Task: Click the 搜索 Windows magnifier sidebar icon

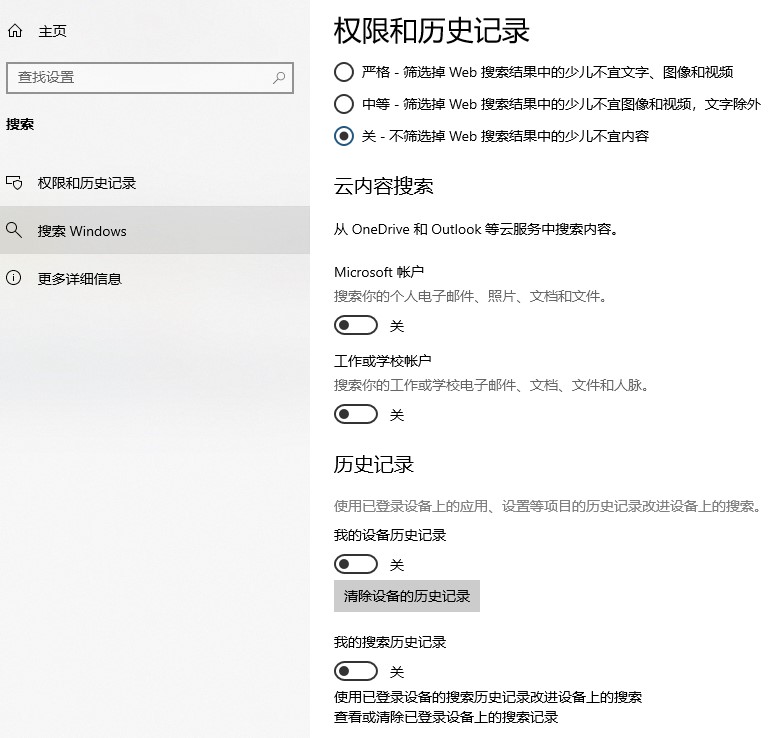Action: coord(14,230)
